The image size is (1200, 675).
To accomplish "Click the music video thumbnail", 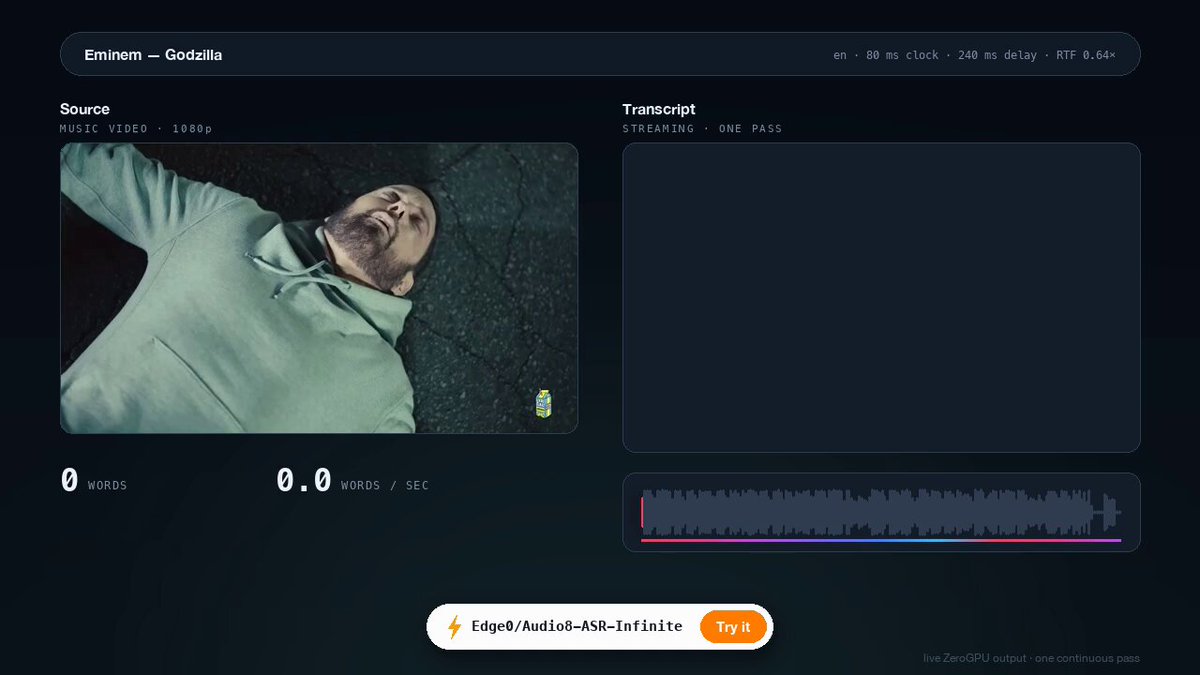I will click(319, 288).
